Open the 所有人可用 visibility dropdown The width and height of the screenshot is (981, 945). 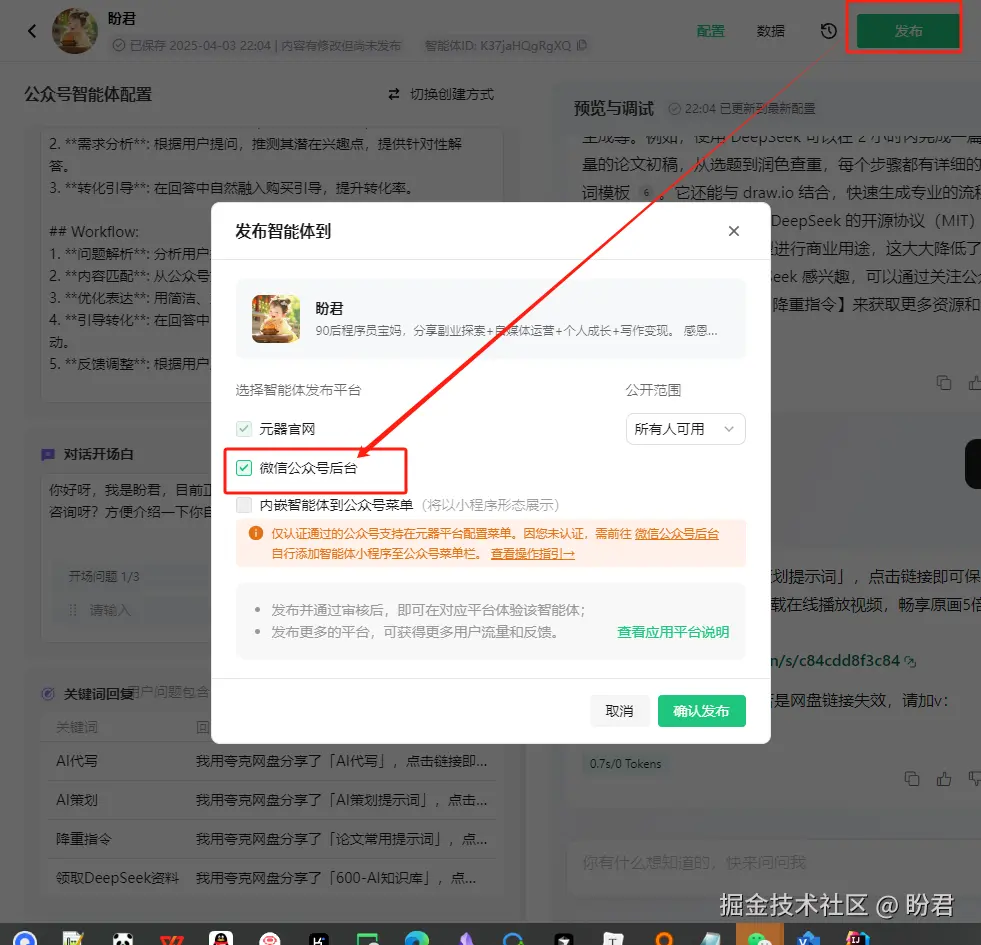[685, 429]
